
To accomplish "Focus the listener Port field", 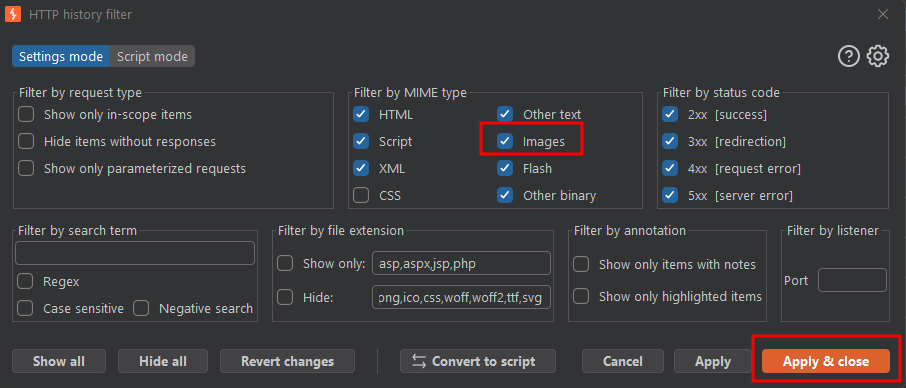I will (852, 280).
